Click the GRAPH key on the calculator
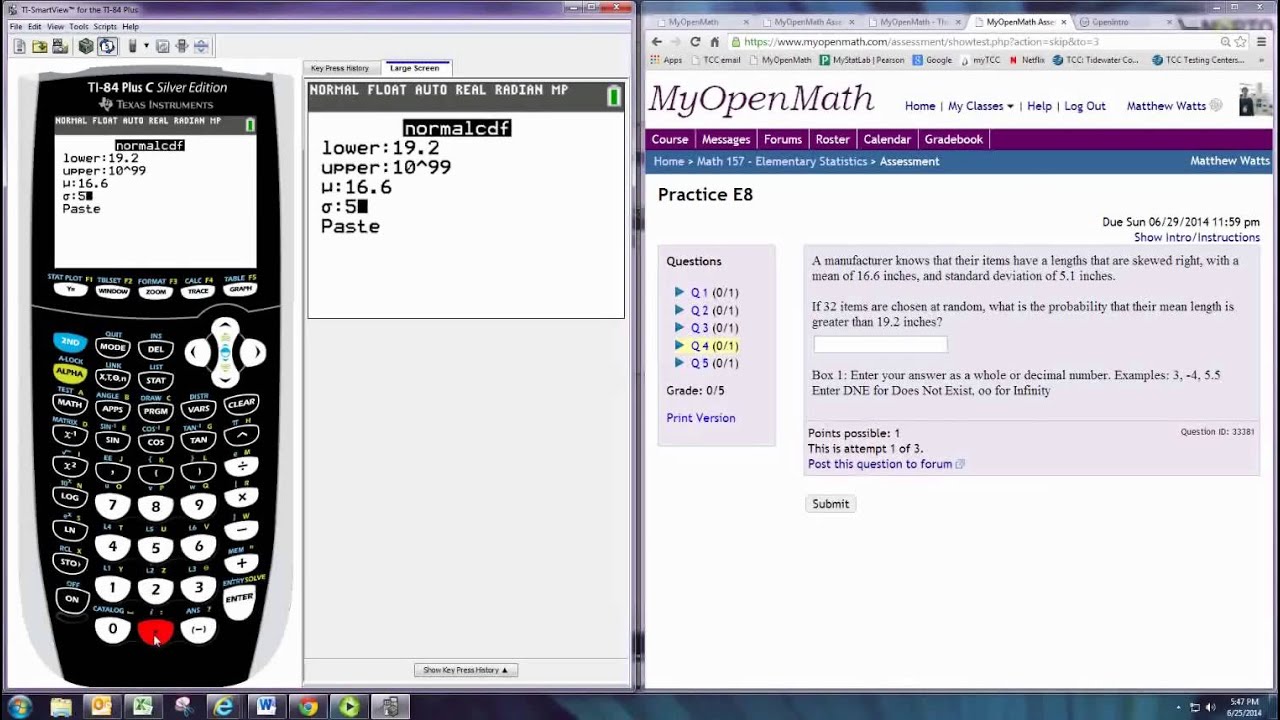 pos(240,289)
